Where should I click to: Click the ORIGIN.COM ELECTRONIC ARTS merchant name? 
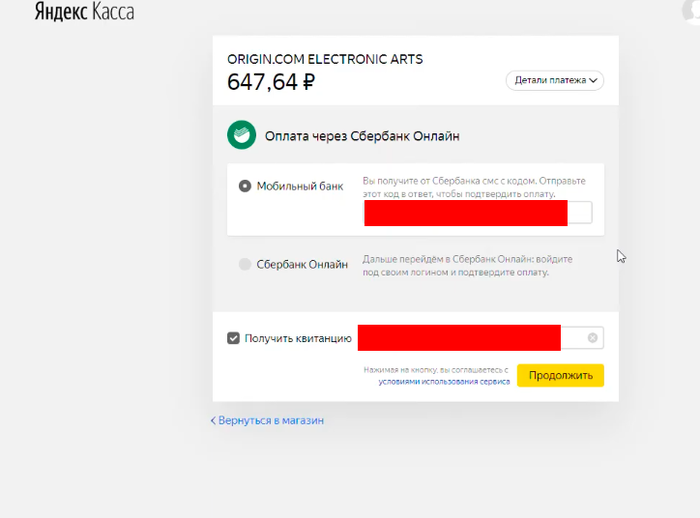[325, 59]
